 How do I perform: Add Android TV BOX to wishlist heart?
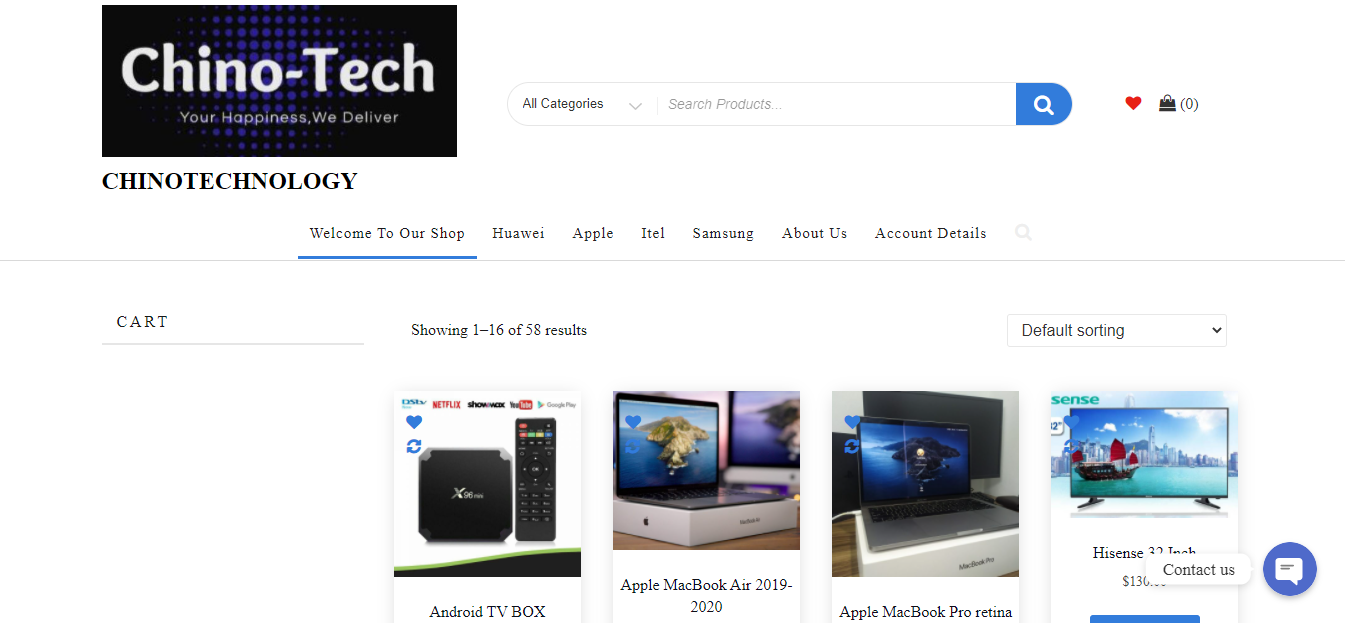pyautogui.click(x=414, y=422)
